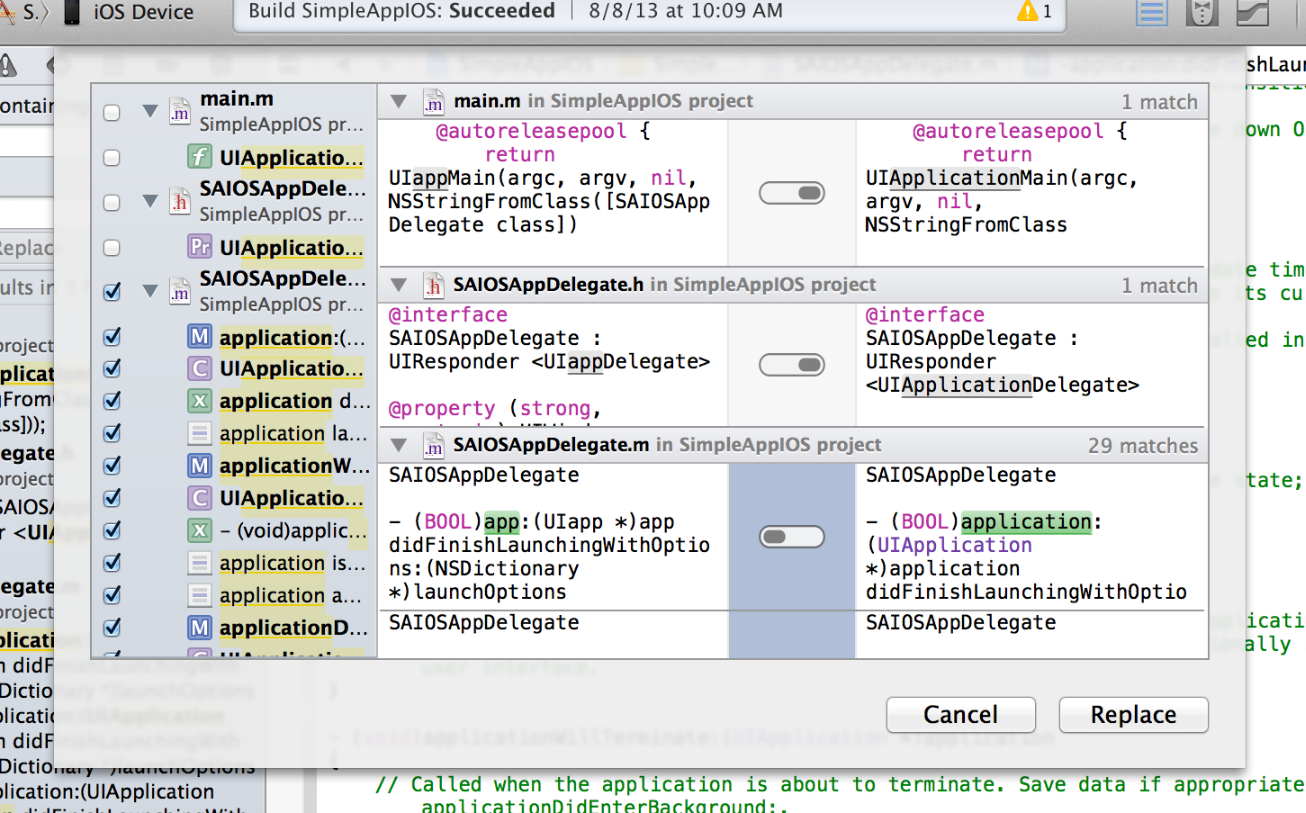Select the 'application a...' result row
Screen dimensions: 1306x813
[x=234, y=595]
